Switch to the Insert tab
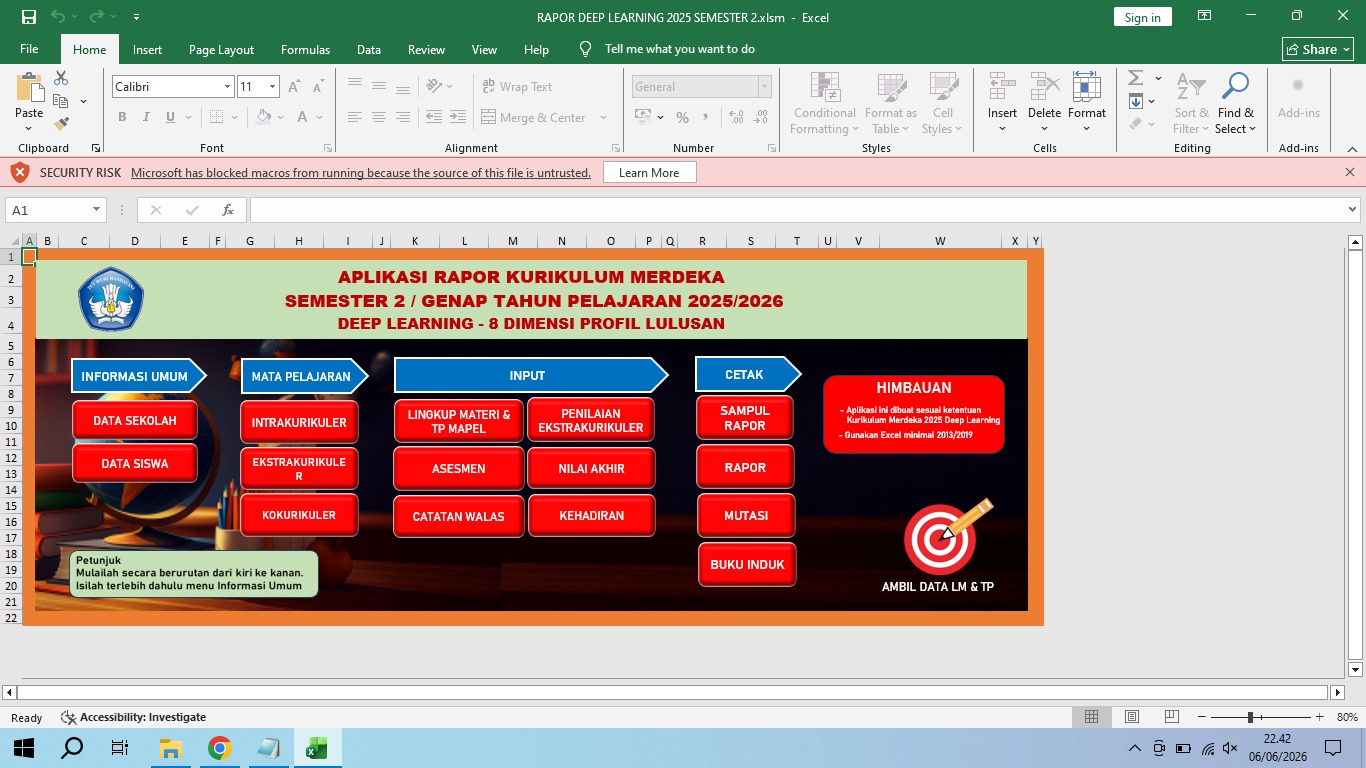This screenshot has width=1366, height=768. (147, 49)
